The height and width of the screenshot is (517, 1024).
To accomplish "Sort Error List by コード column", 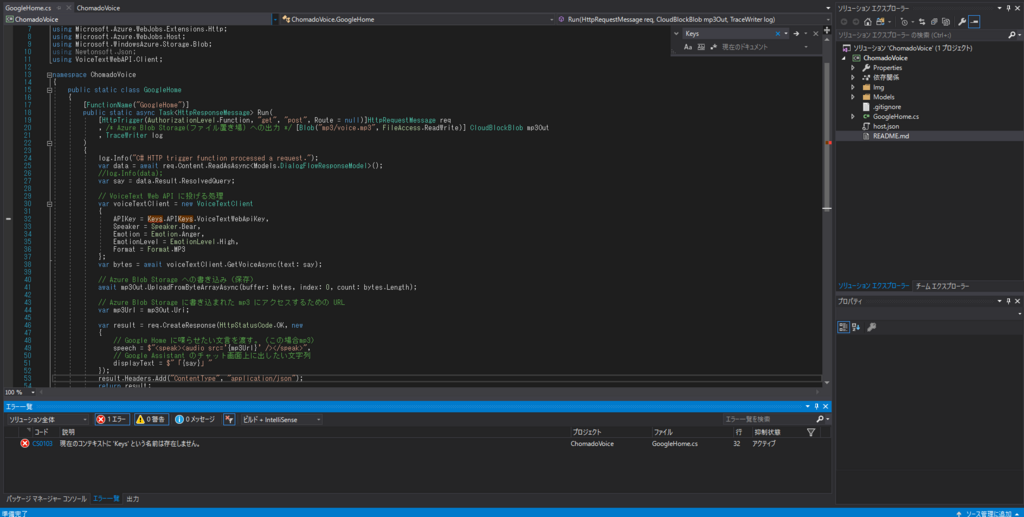I will tap(41, 432).
